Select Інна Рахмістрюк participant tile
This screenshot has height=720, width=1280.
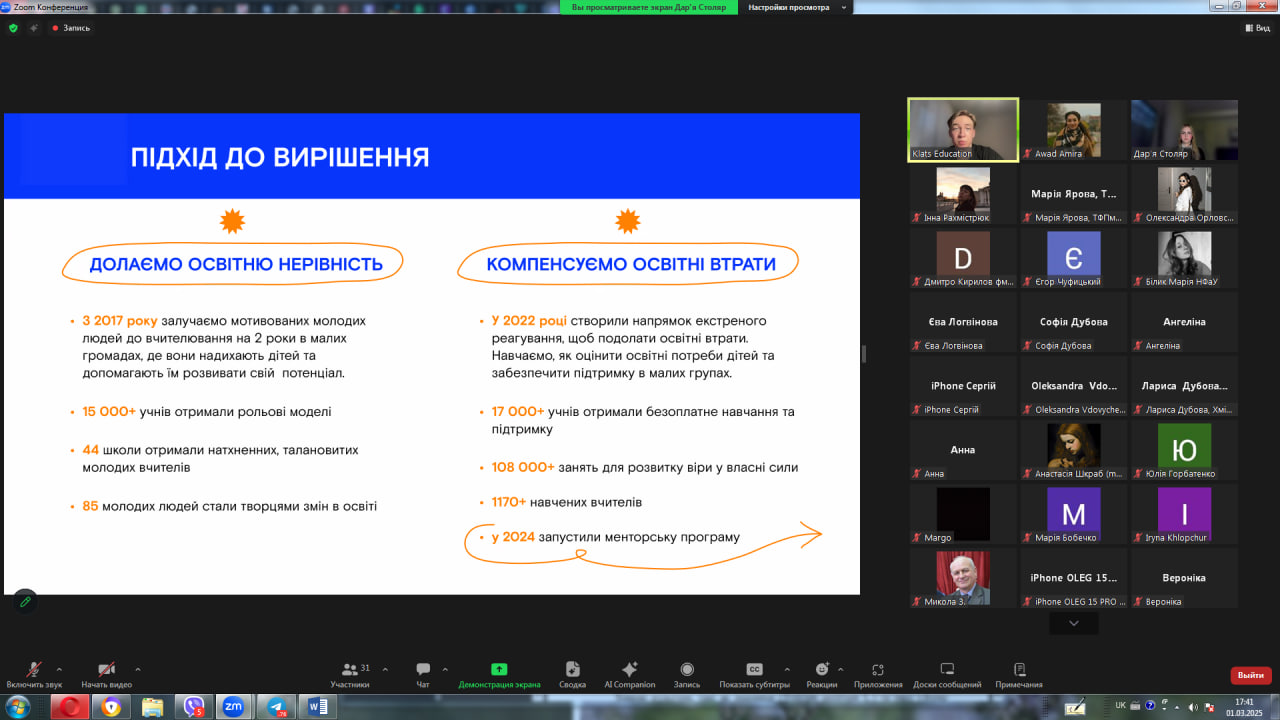click(963, 194)
